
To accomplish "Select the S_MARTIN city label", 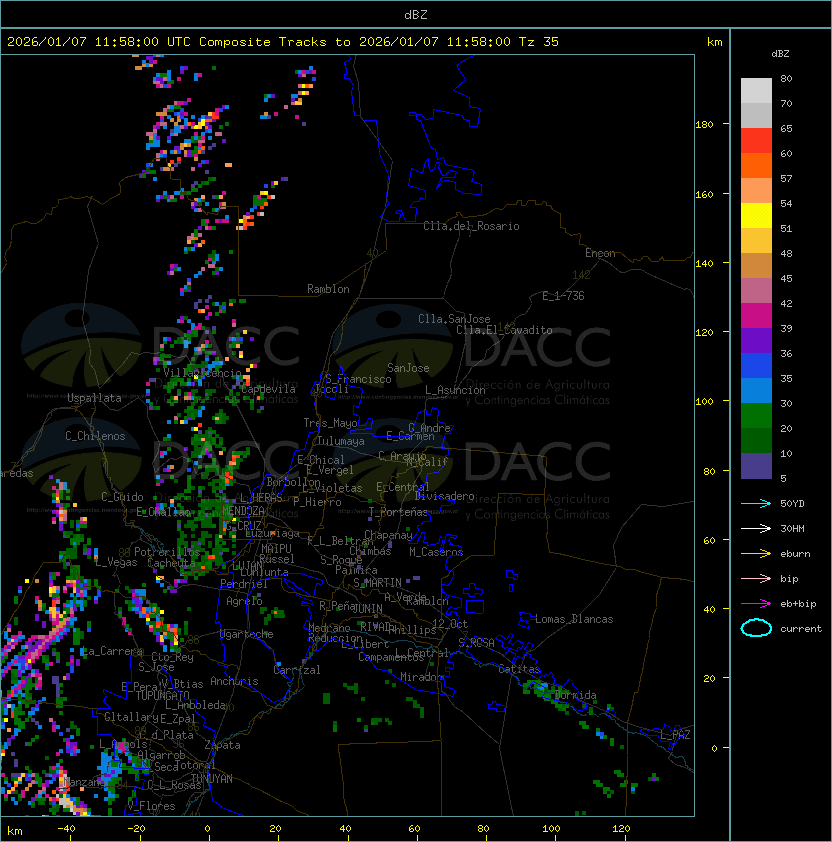I will 377,583.
